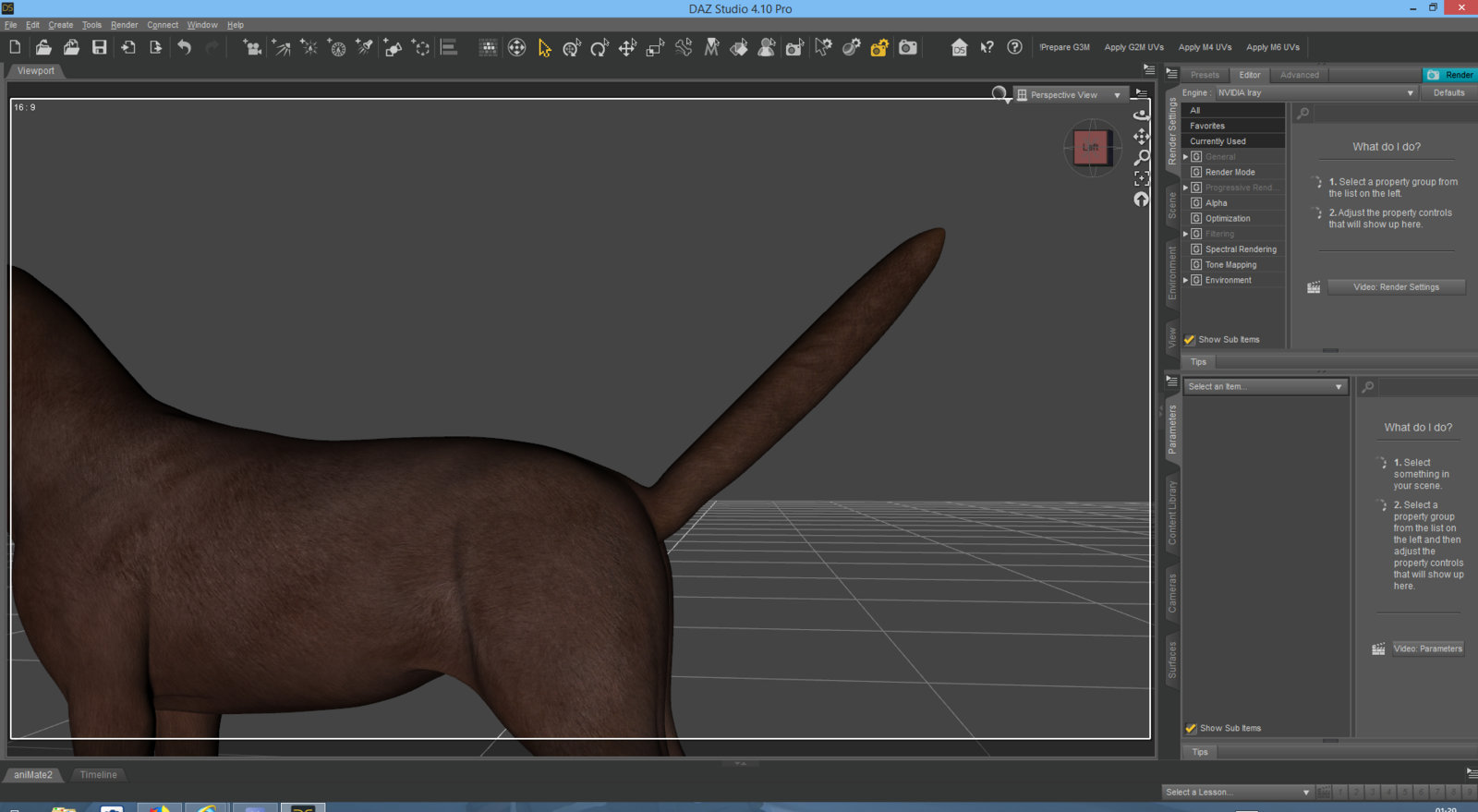Click the viewport Zoom magnifier control
This screenshot has height=812, width=1478.
(1142, 157)
